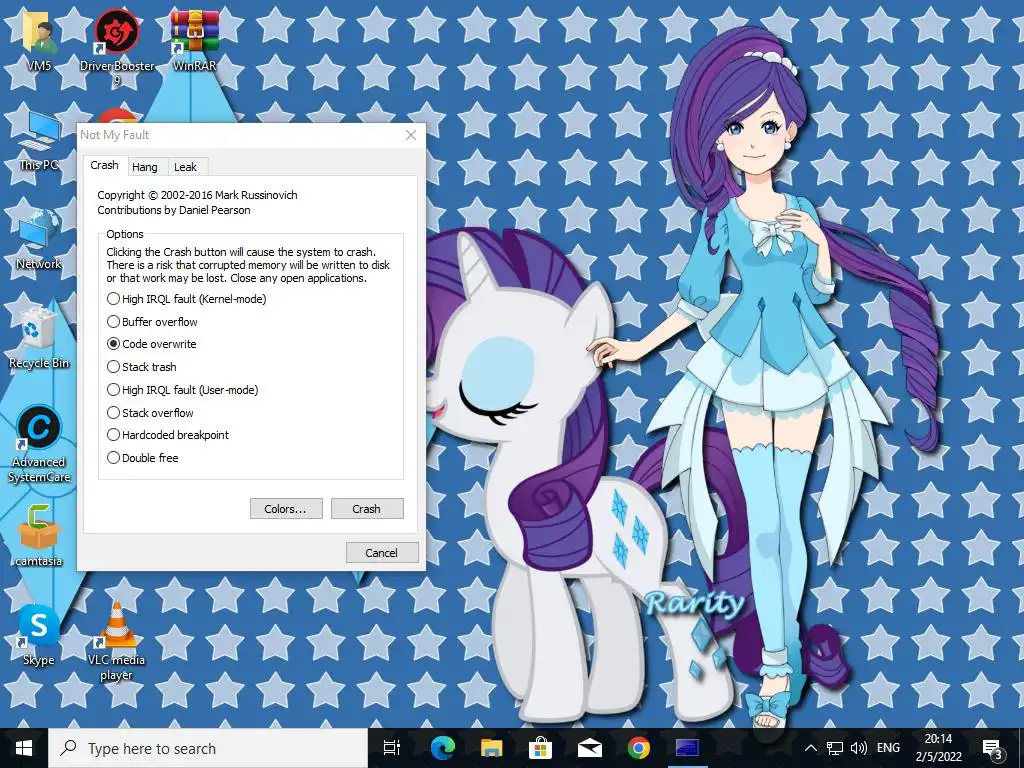Screen dimensions: 1024x768
Task: Launch Advanced SystemCare shortcut
Action: click(x=39, y=444)
